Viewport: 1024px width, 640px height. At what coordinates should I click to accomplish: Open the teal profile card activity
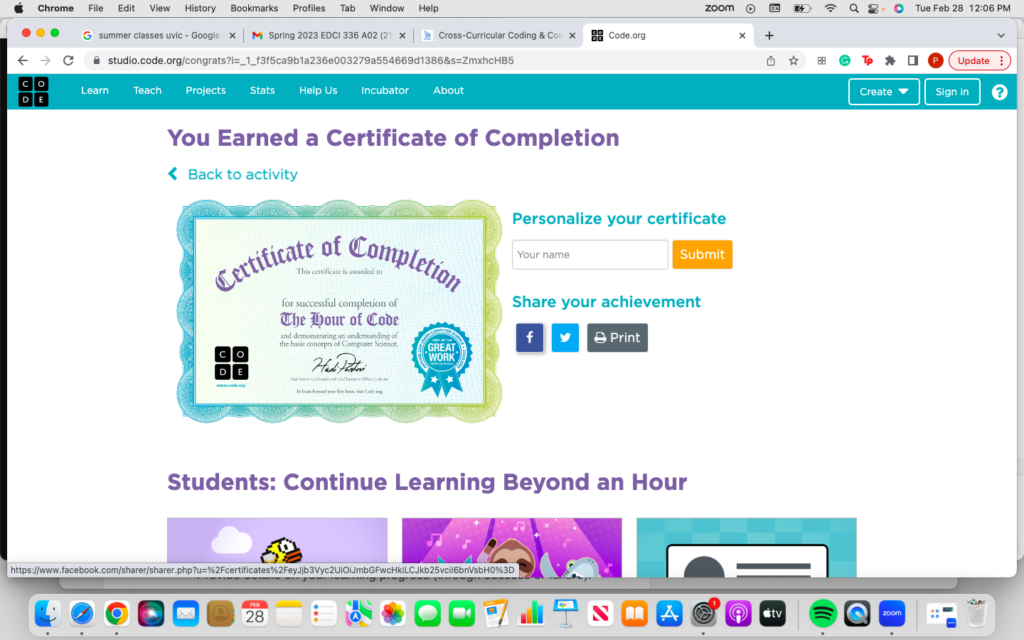746,547
